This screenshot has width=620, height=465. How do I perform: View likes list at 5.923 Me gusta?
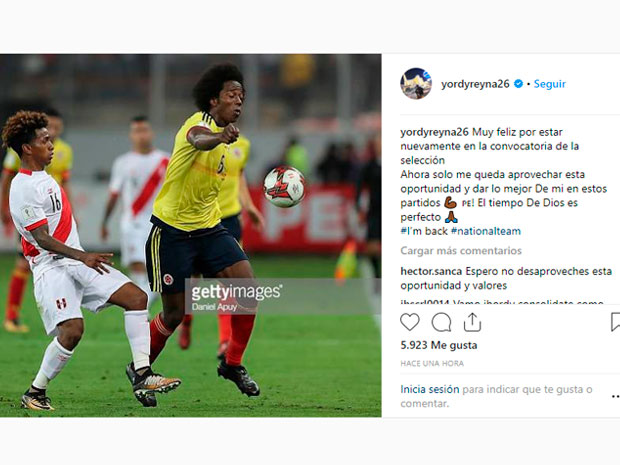click(439, 345)
